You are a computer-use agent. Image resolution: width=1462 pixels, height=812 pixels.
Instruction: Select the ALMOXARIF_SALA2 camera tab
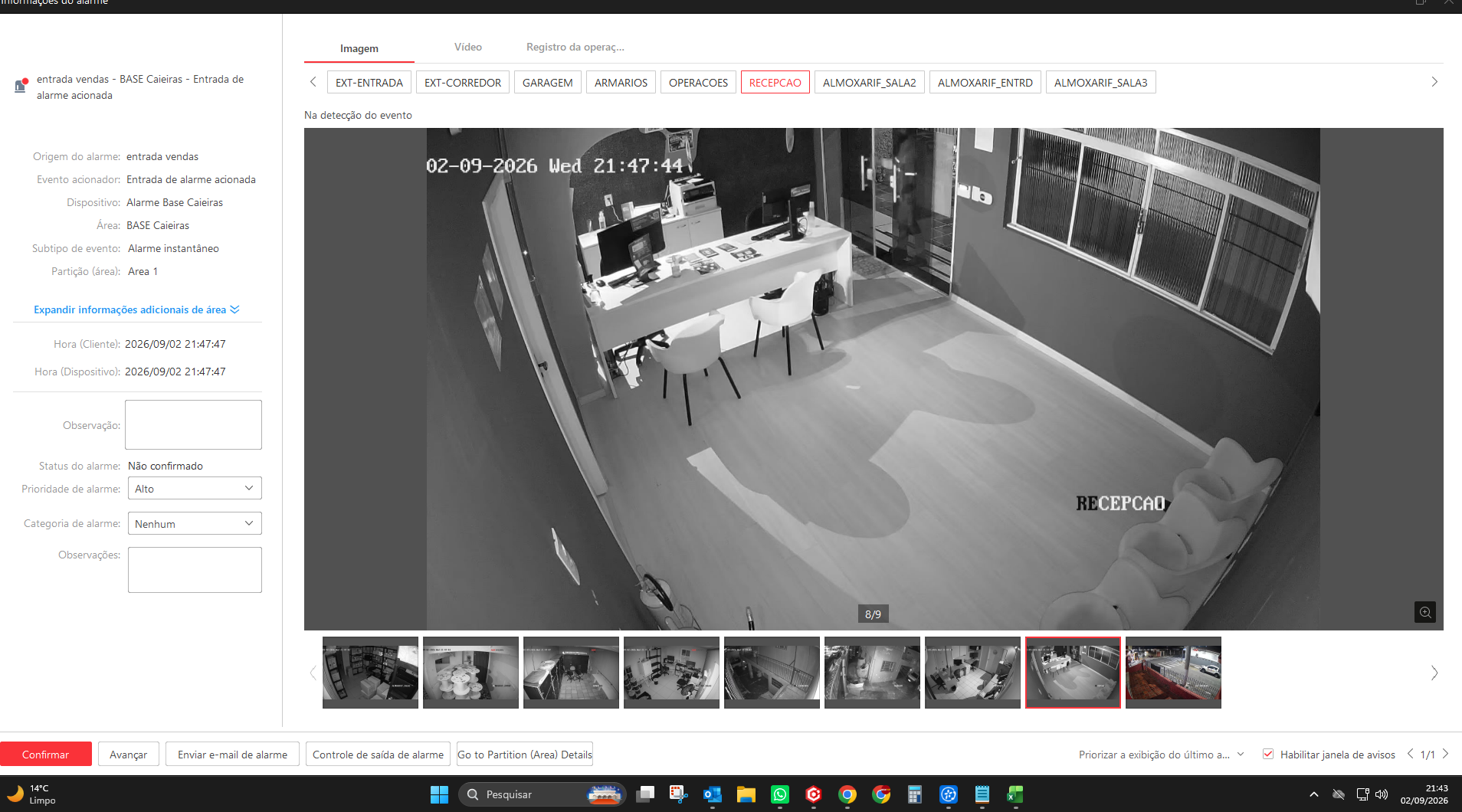click(x=870, y=82)
